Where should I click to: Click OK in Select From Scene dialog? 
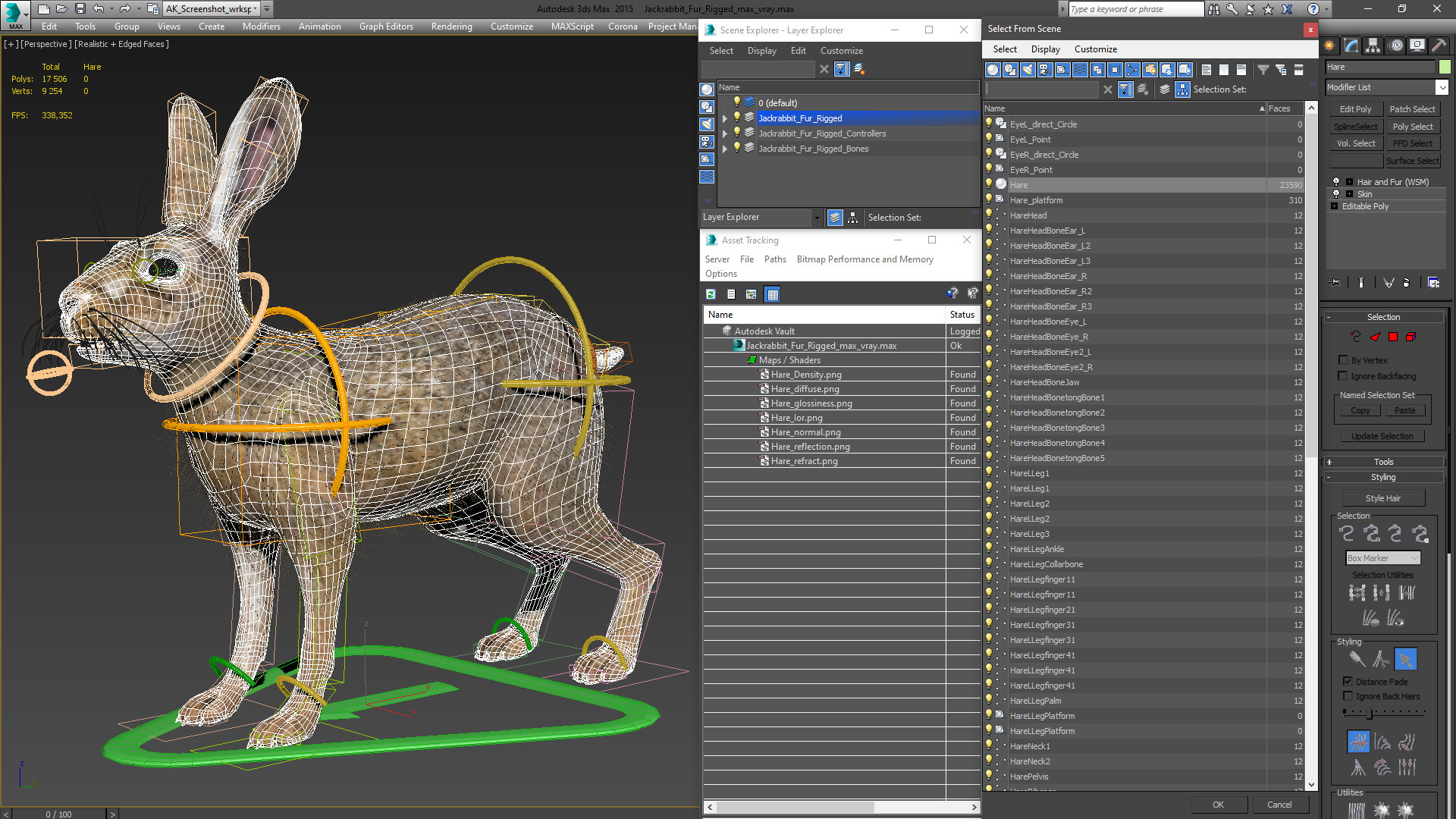[x=1218, y=805]
